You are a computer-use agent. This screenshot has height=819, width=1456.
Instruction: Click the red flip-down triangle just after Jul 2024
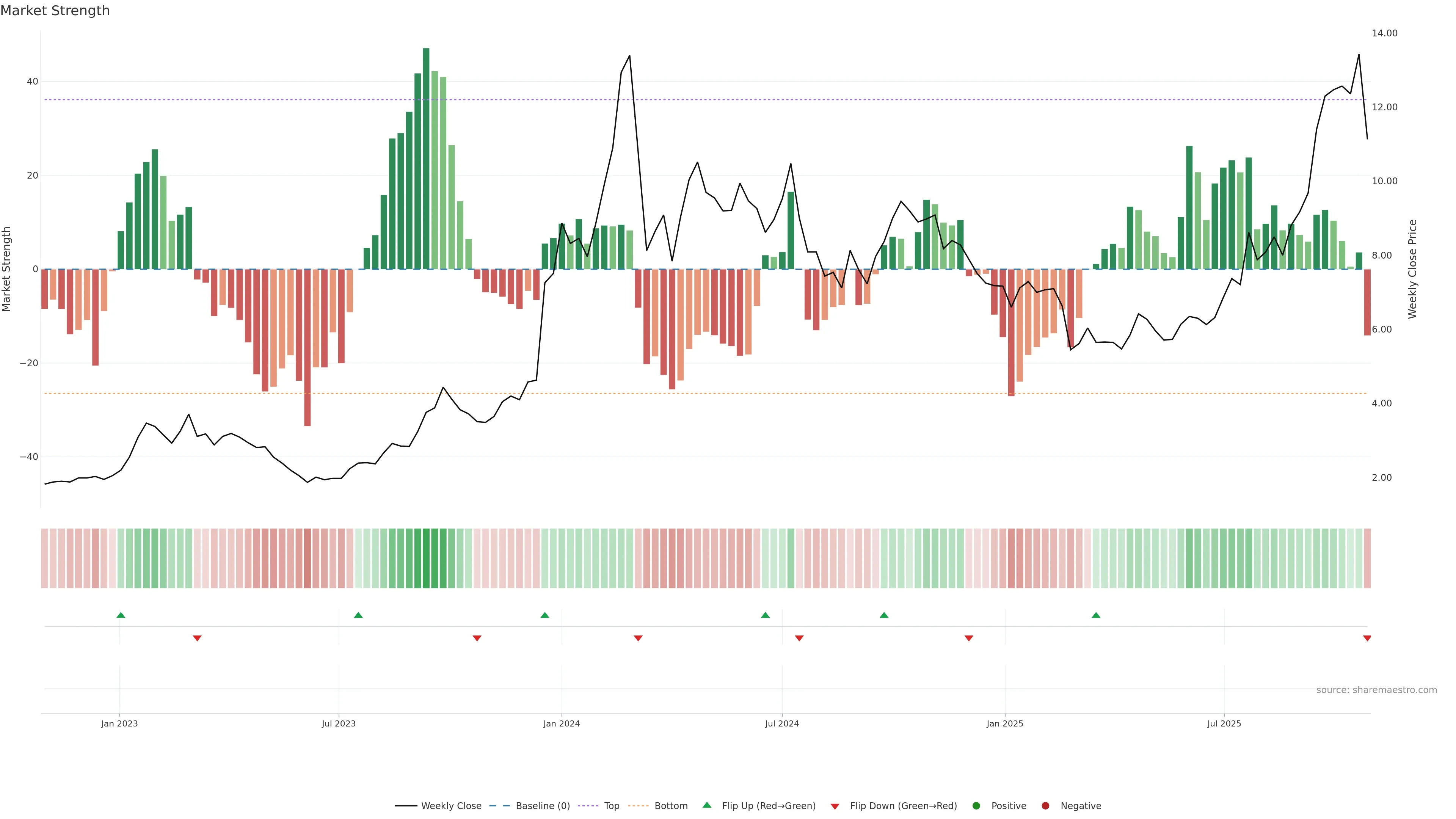click(799, 638)
